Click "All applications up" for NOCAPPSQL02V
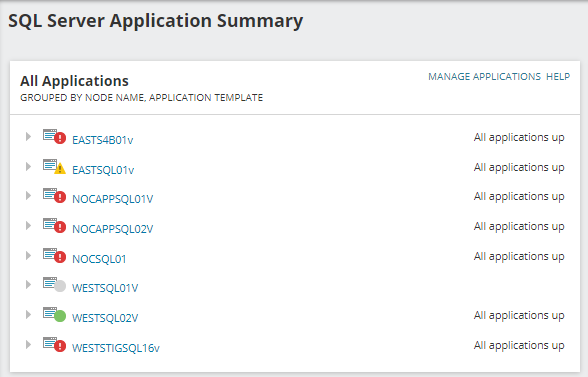588x377 pixels. [519, 227]
